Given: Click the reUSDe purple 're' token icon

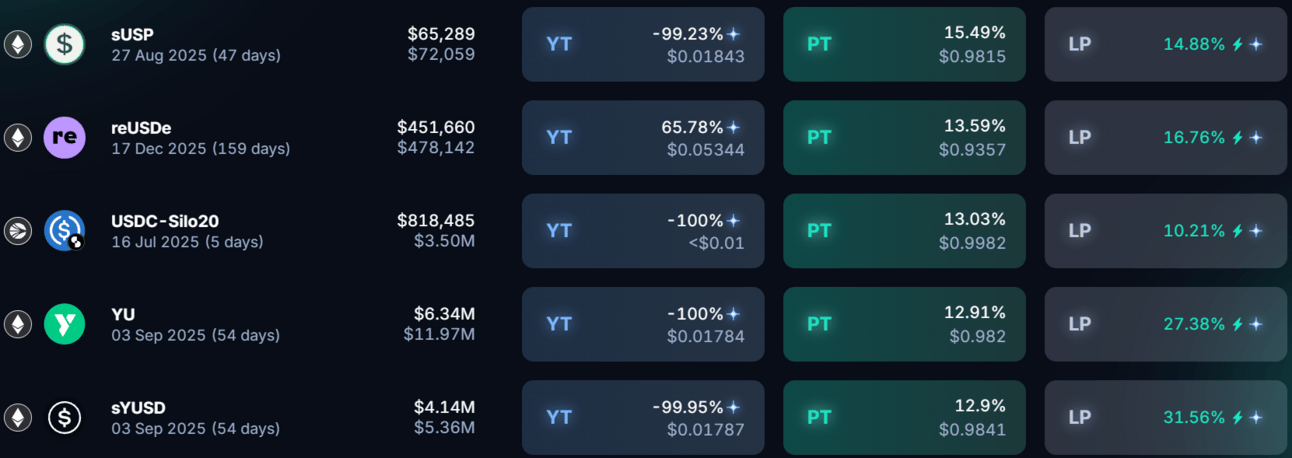Looking at the screenshot, I should (x=65, y=137).
